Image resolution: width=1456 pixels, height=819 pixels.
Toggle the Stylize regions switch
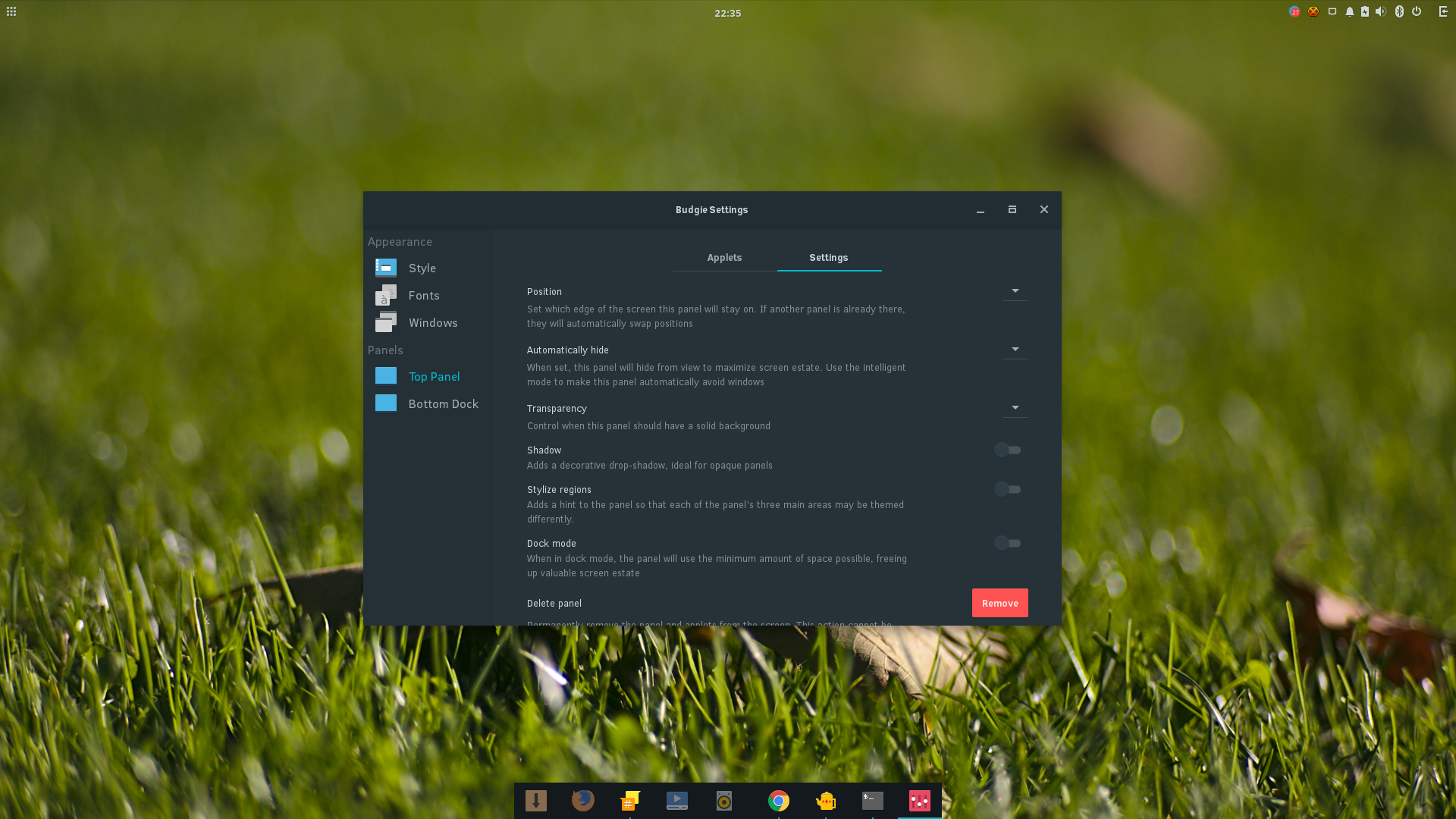(1008, 490)
